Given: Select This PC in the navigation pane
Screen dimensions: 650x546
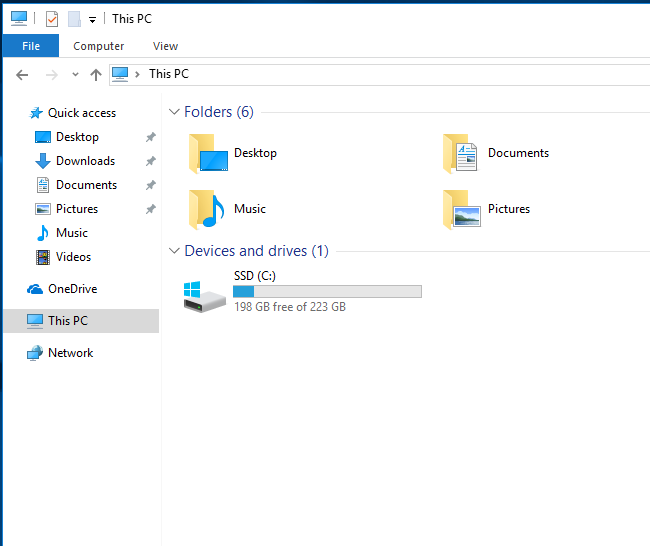Looking at the screenshot, I should (x=81, y=321).
